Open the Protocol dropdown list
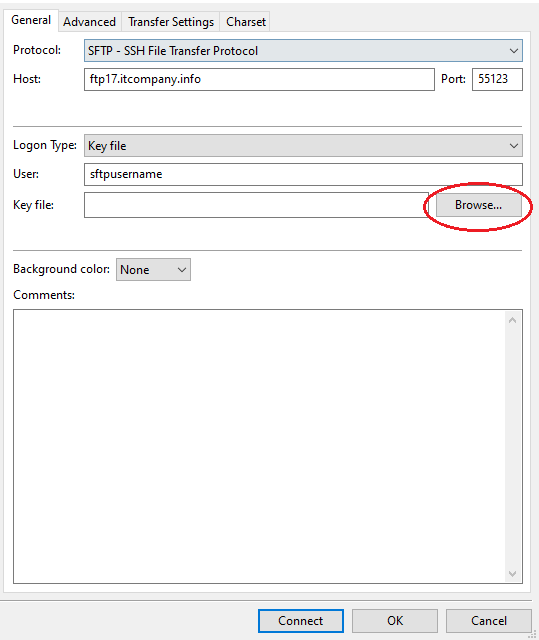This screenshot has width=539, height=640. click(303, 51)
